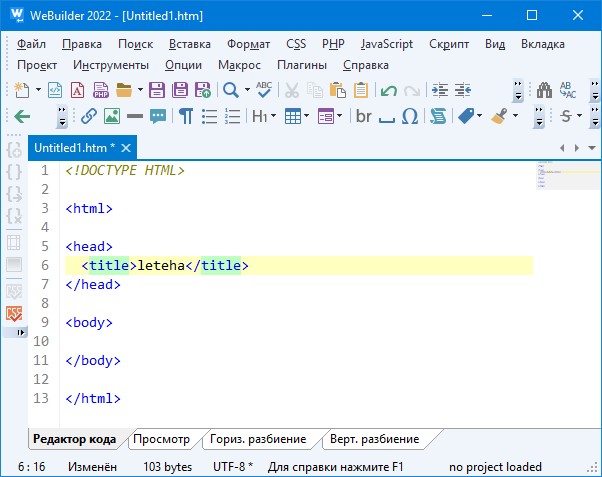Close the Untitled1.htm tab

pos(126,147)
